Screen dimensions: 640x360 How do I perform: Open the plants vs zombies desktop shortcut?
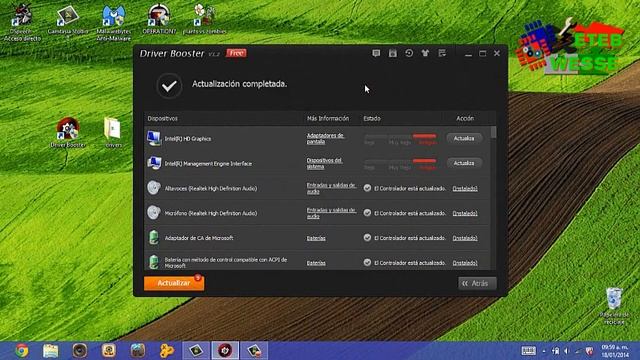point(204,19)
